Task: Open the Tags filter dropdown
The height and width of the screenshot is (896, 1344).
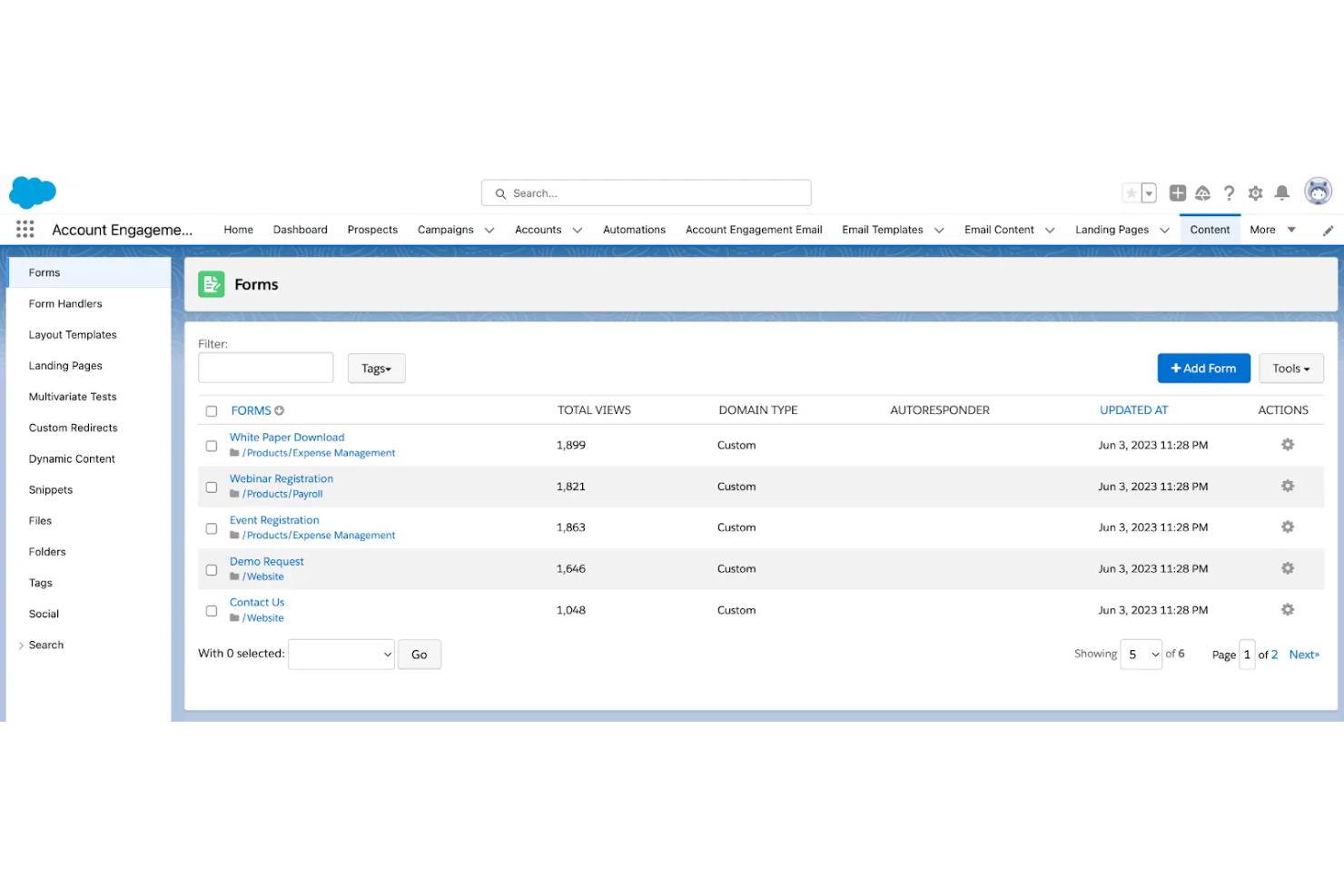Action: coord(376,368)
